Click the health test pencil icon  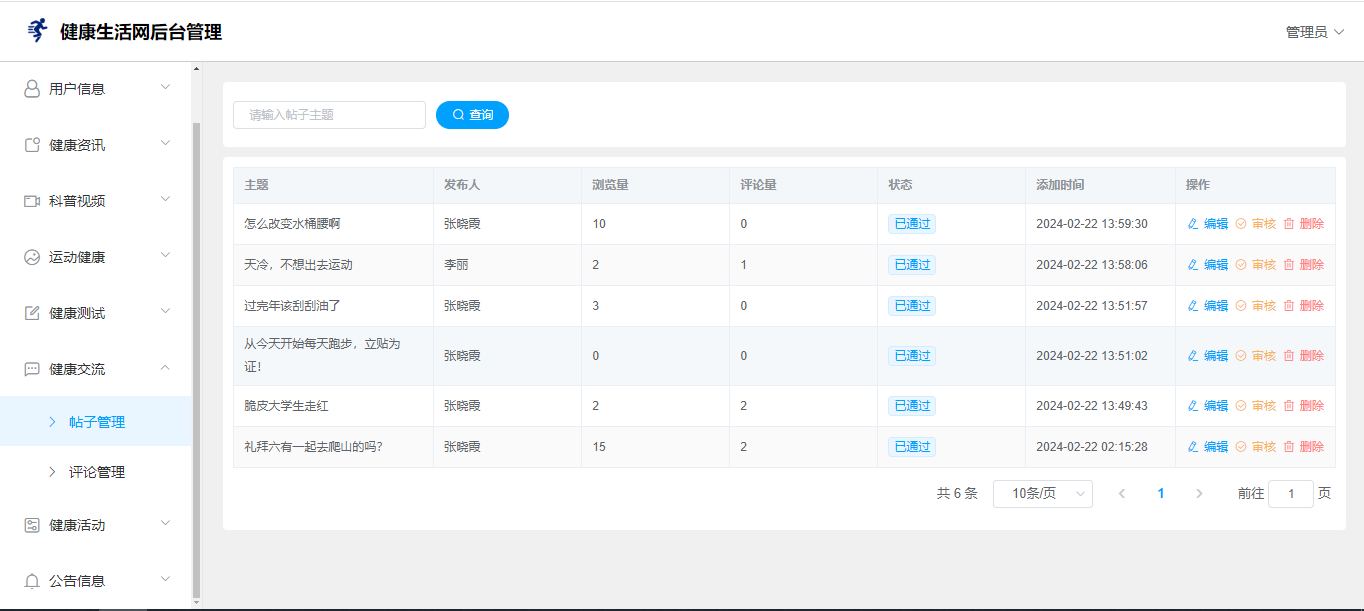(x=32, y=313)
